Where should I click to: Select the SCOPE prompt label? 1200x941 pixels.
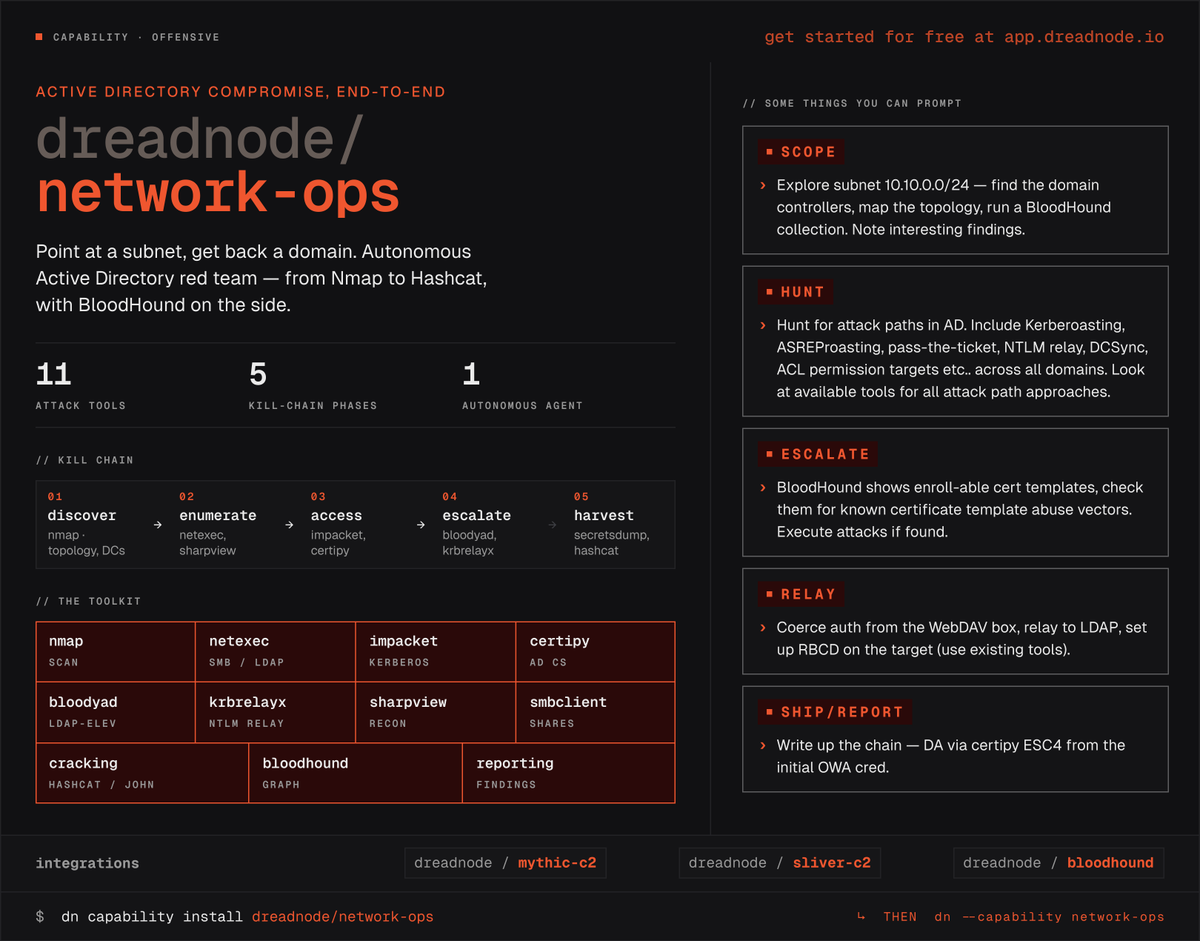pyautogui.click(x=800, y=152)
